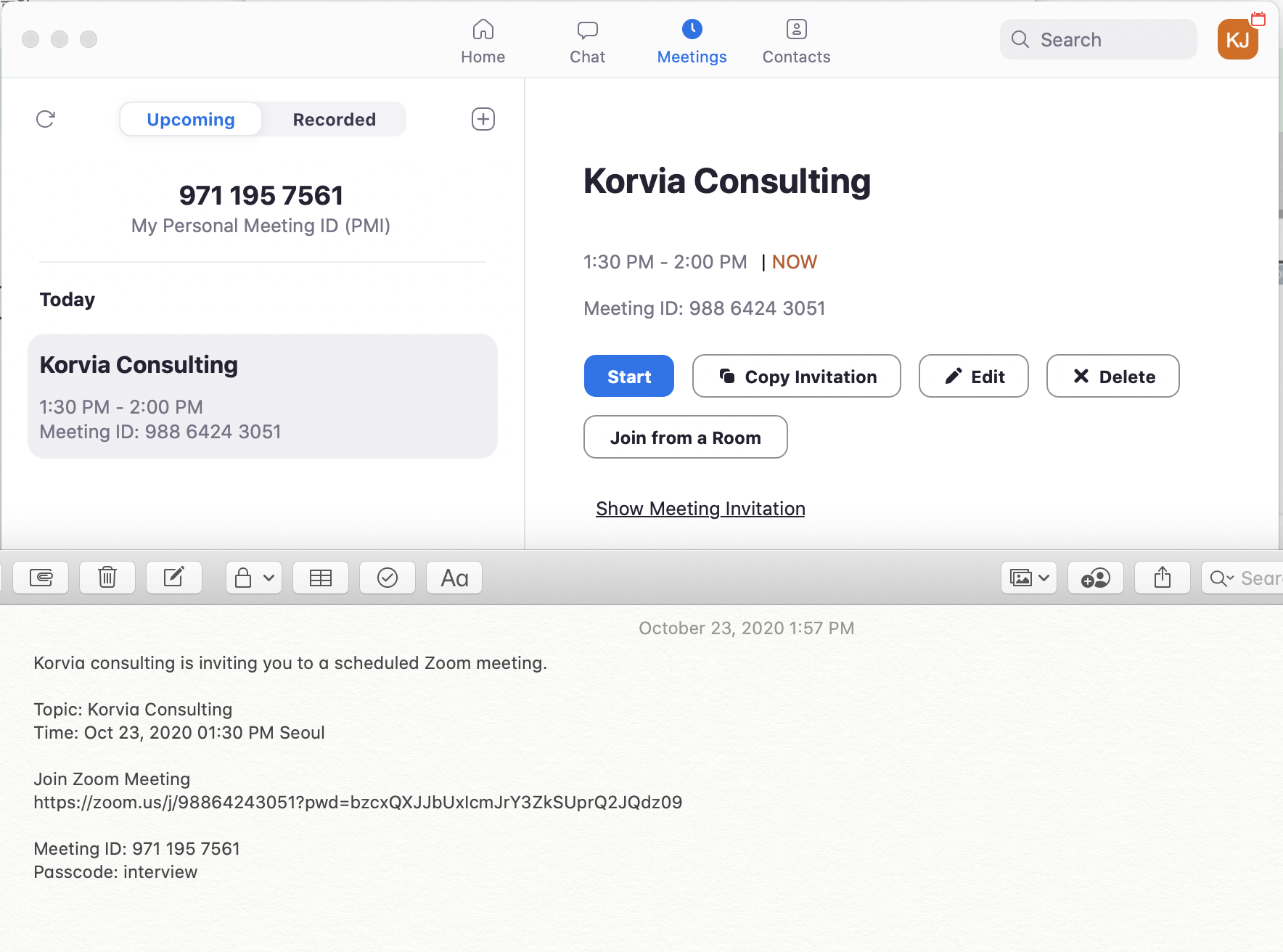Create a new note with compose icon
1283x952 pixels.
tap(174, 578)
